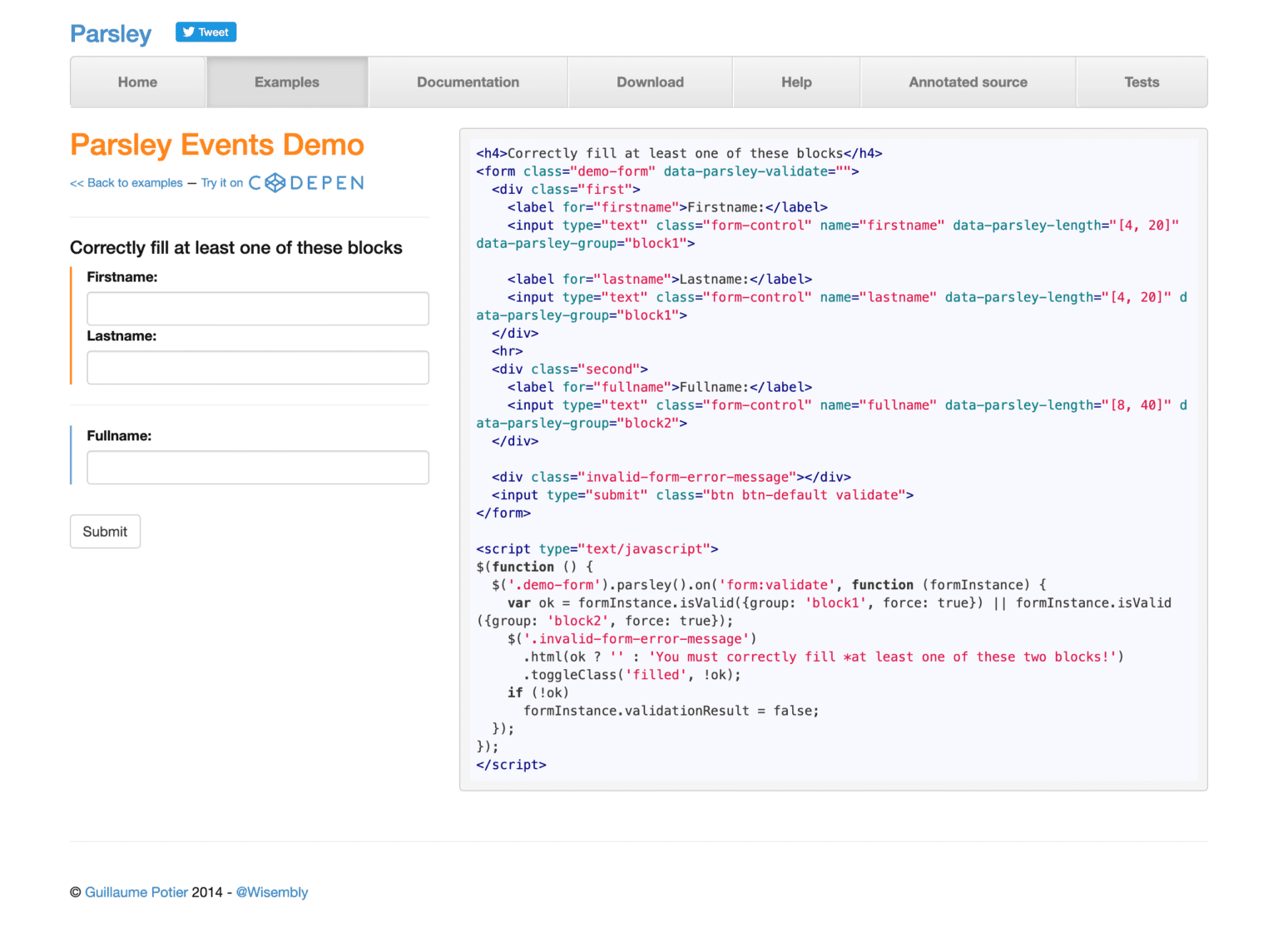
Task: Click the @Wisembly footer link
Action: 272,892
